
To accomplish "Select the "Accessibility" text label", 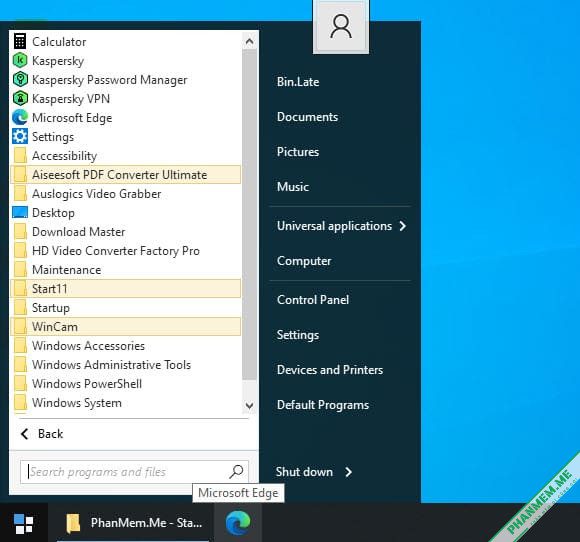I will 64,156.
